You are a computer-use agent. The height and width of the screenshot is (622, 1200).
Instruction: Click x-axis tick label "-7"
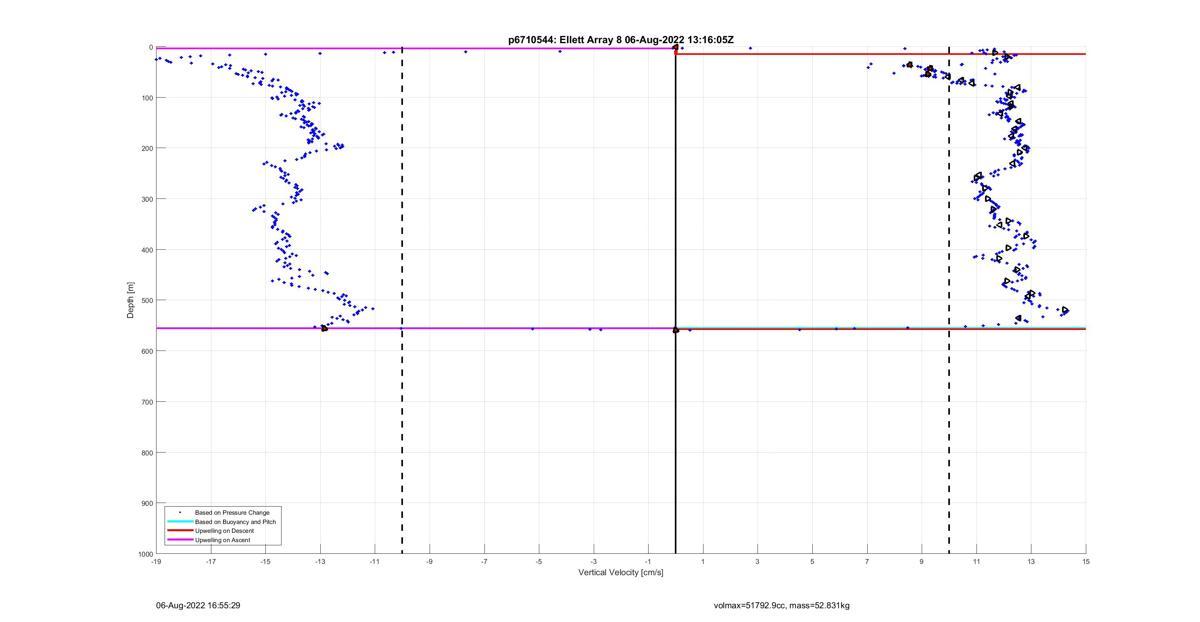(x=484, y=561)
